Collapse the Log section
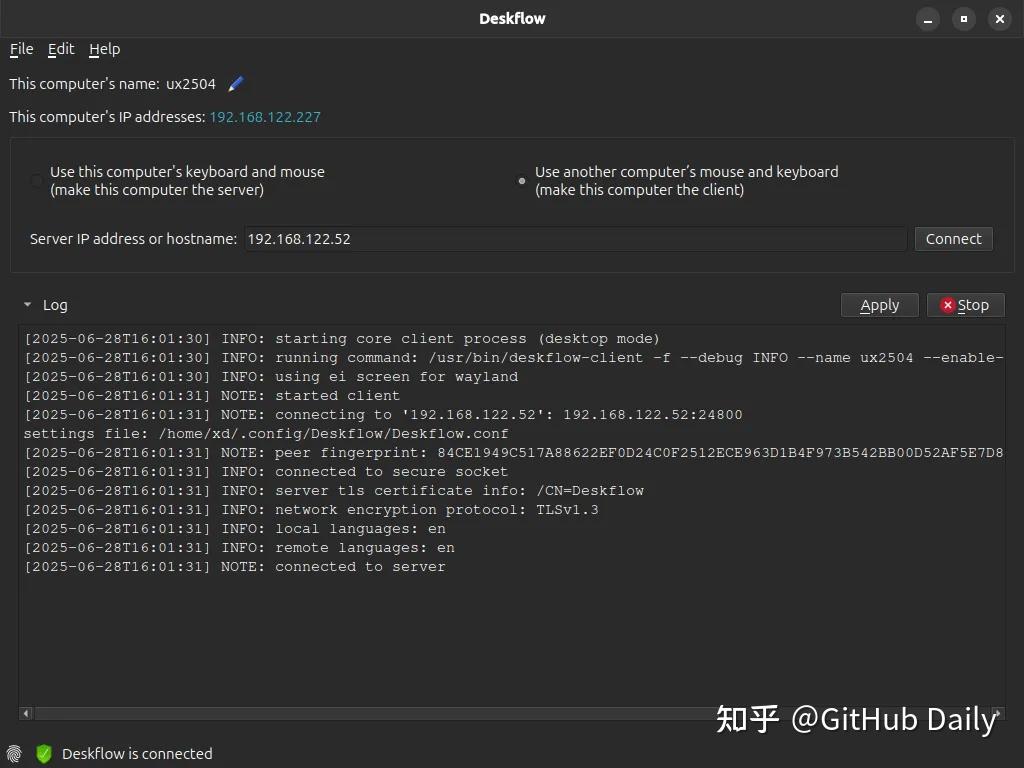Viewport: 1024px width, 768px height. click(x=28, y=305)
